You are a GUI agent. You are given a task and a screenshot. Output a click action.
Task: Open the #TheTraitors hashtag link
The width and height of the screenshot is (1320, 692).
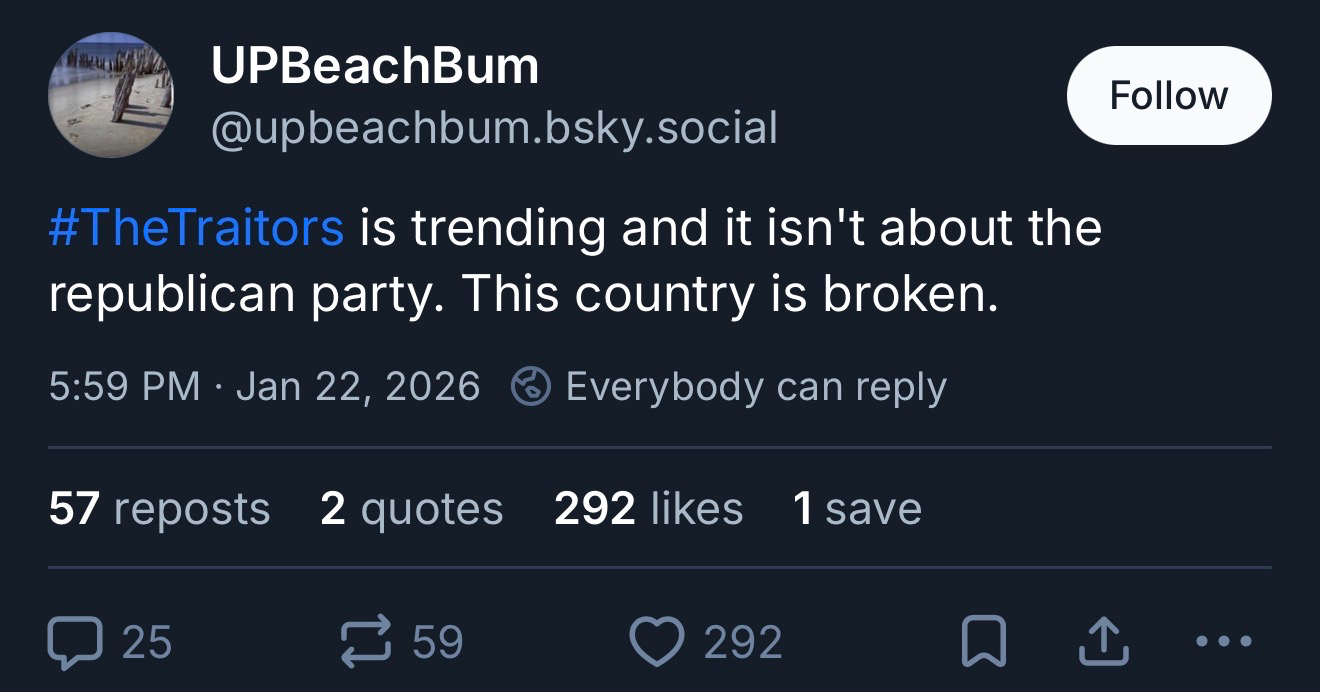(x=196, y=228)
